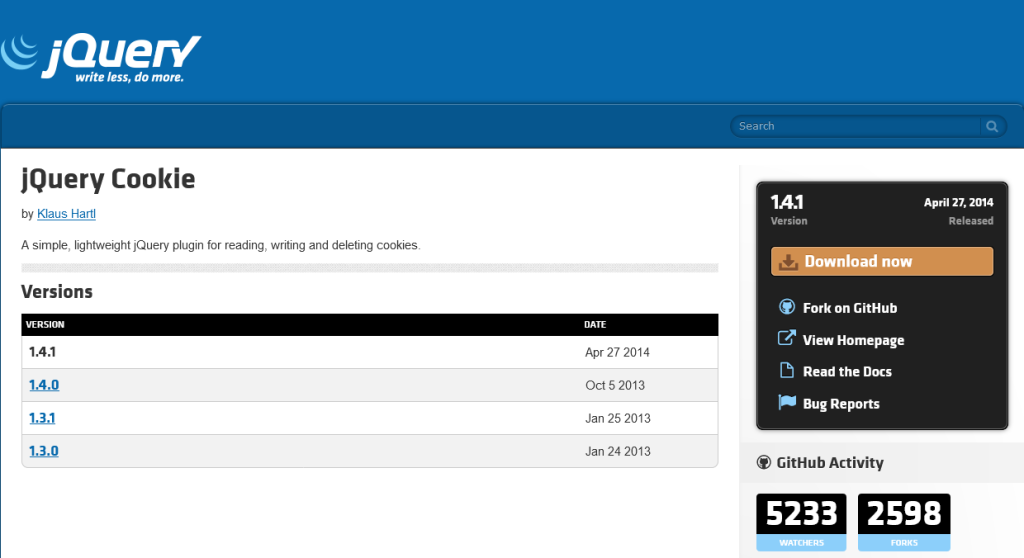Click the jQuery Cookie page title
Viewport: 1024px width, 558px height.
point(108,179)
